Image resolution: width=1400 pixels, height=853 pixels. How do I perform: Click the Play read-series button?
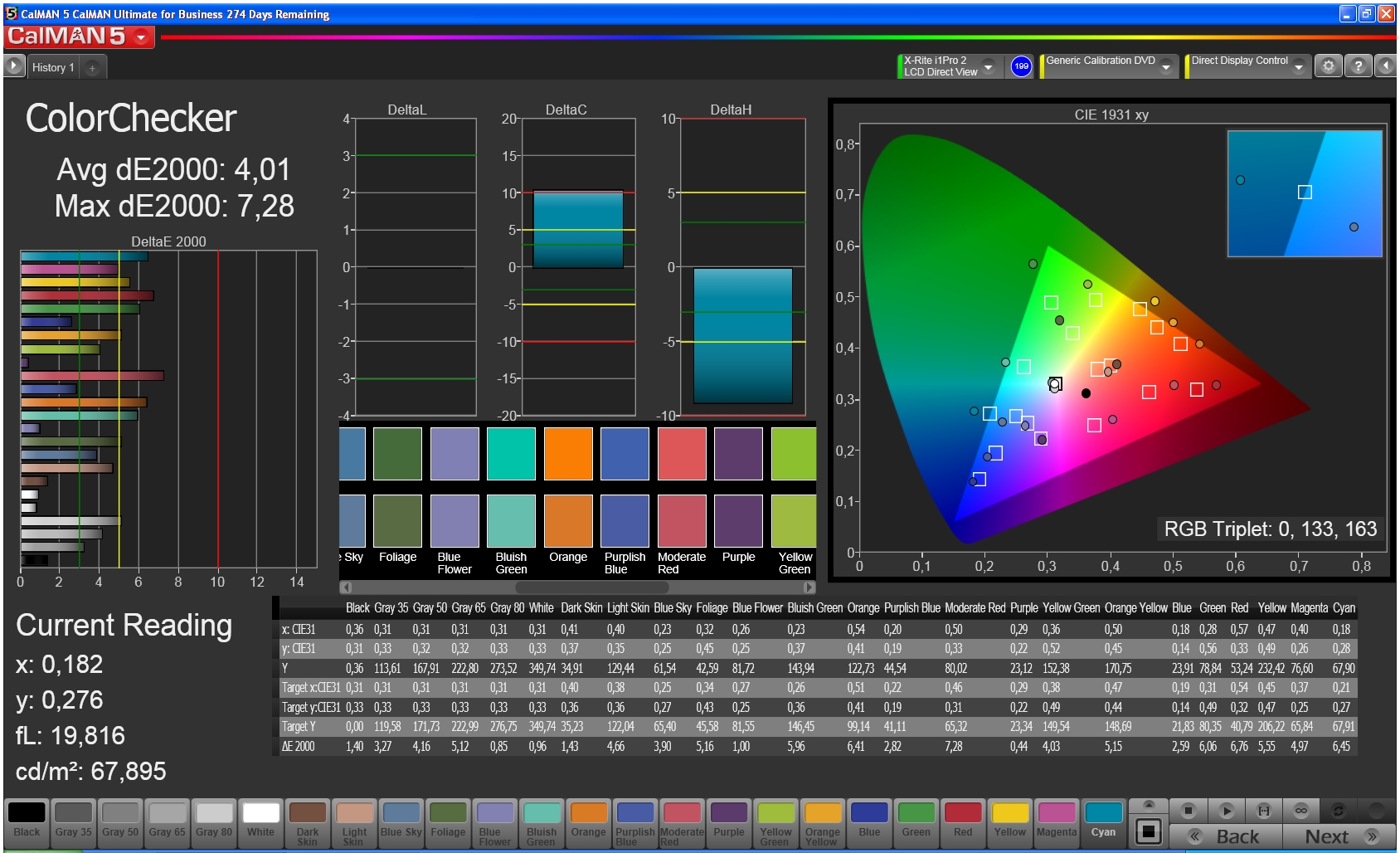point(1227,810)
